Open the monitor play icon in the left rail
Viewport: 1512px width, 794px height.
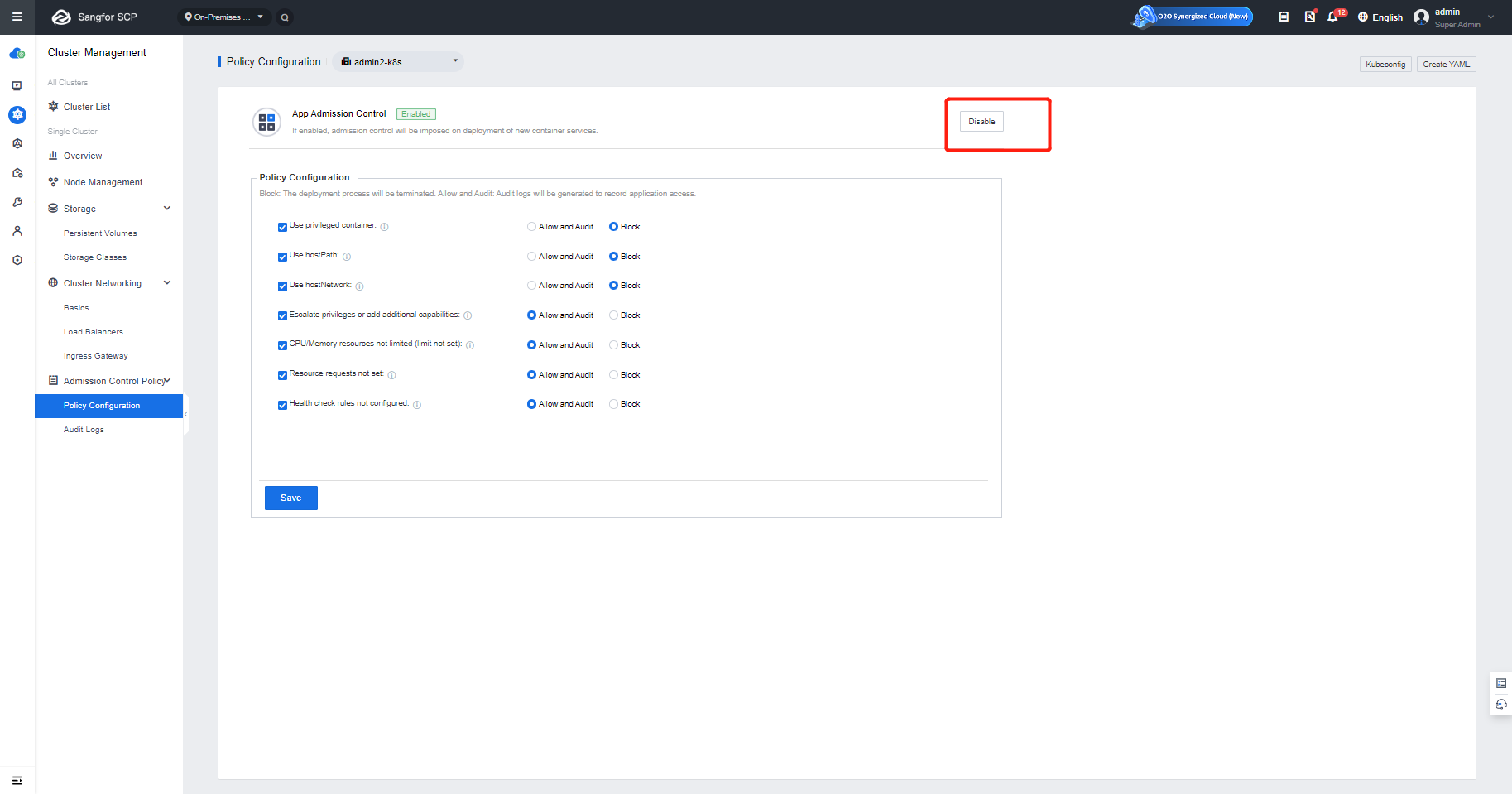17,85
